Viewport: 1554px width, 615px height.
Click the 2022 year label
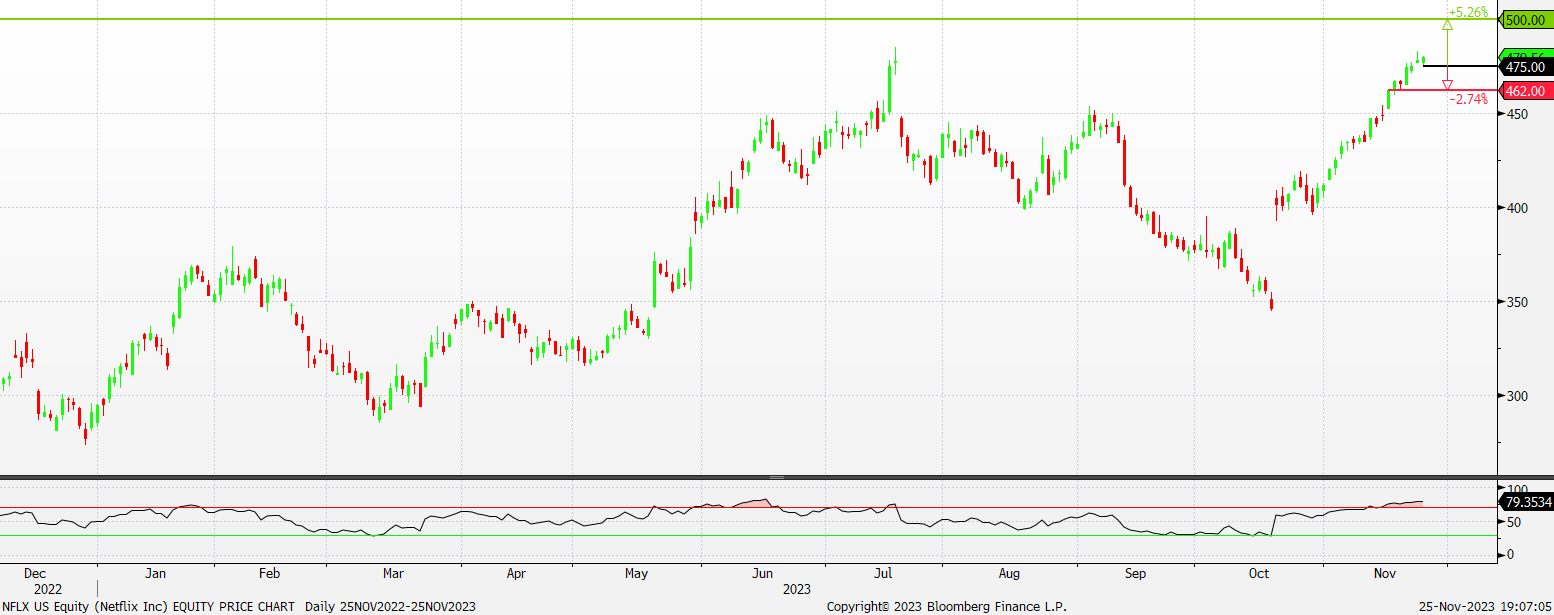point(47,589)
